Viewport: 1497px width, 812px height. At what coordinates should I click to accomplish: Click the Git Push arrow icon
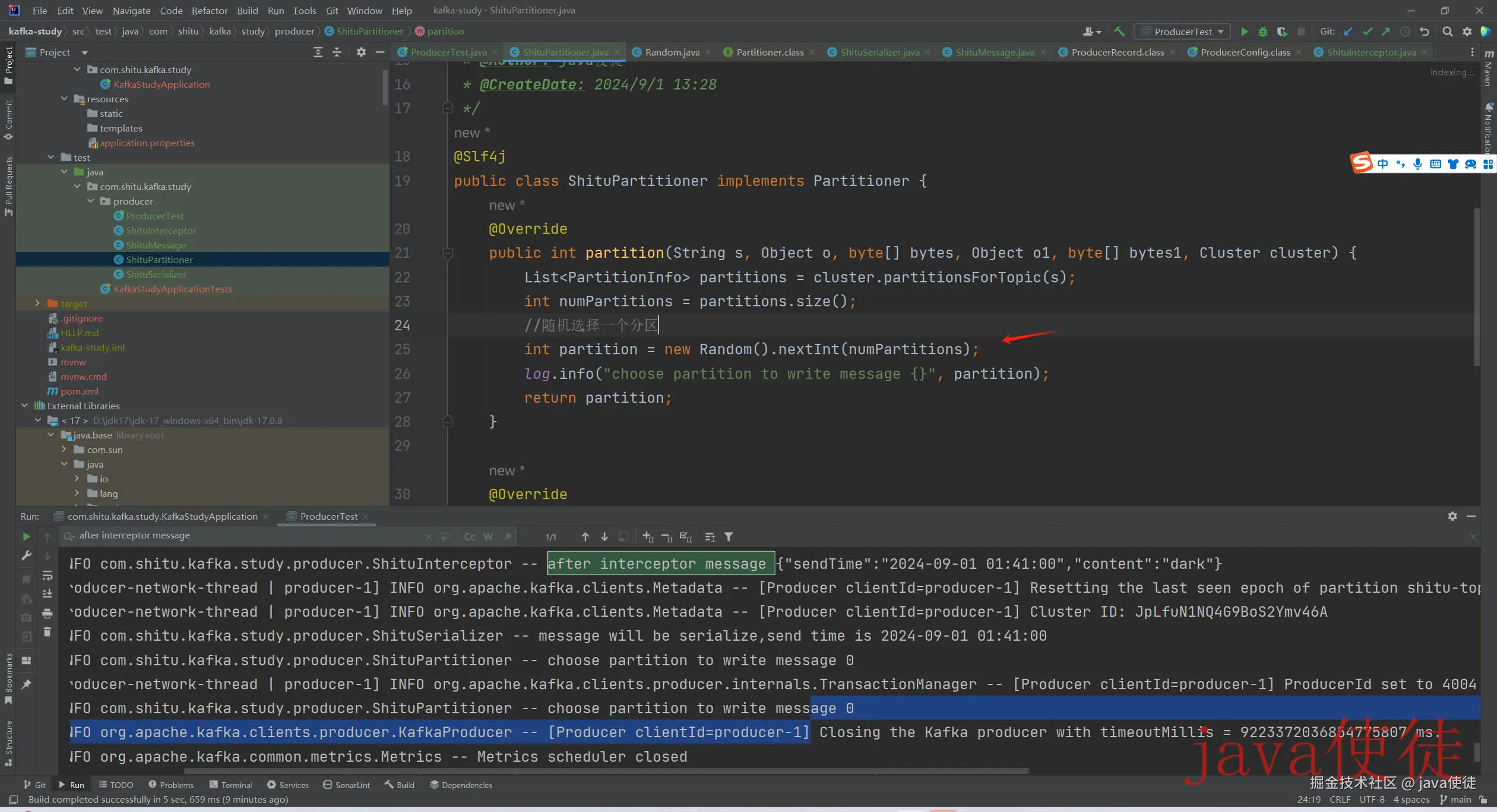pos(1386,32)
